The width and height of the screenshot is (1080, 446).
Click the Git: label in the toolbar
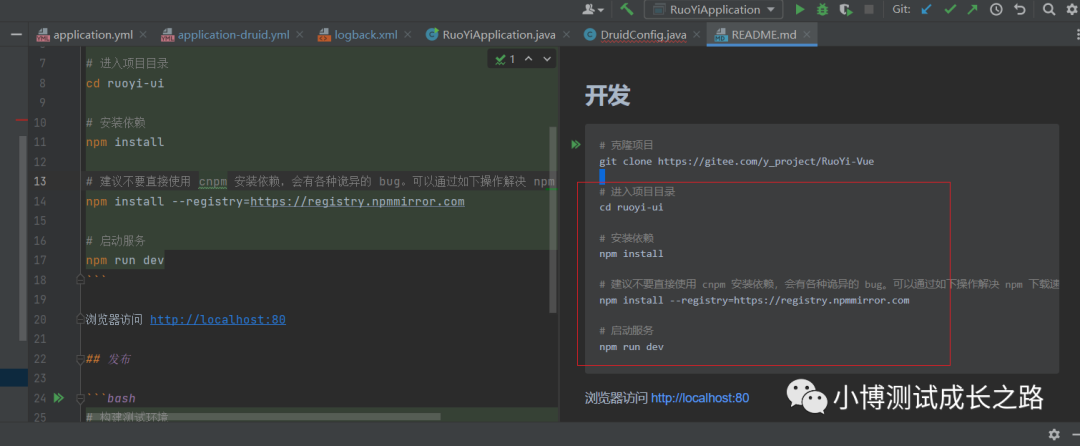pyautogui.click(x=902, y=9)
